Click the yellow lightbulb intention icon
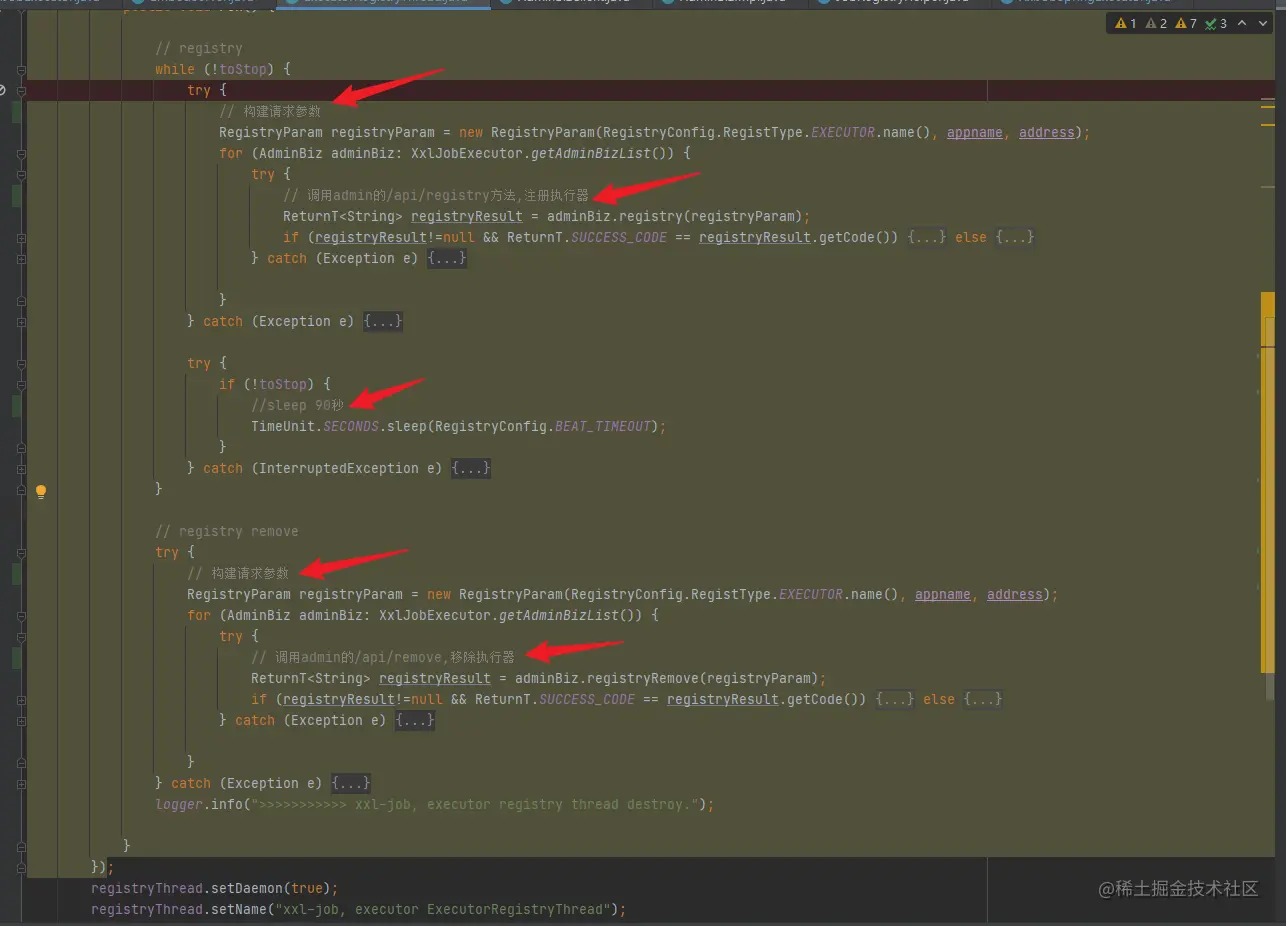This screenshot has height=926, width=1286. click(41, 491)
